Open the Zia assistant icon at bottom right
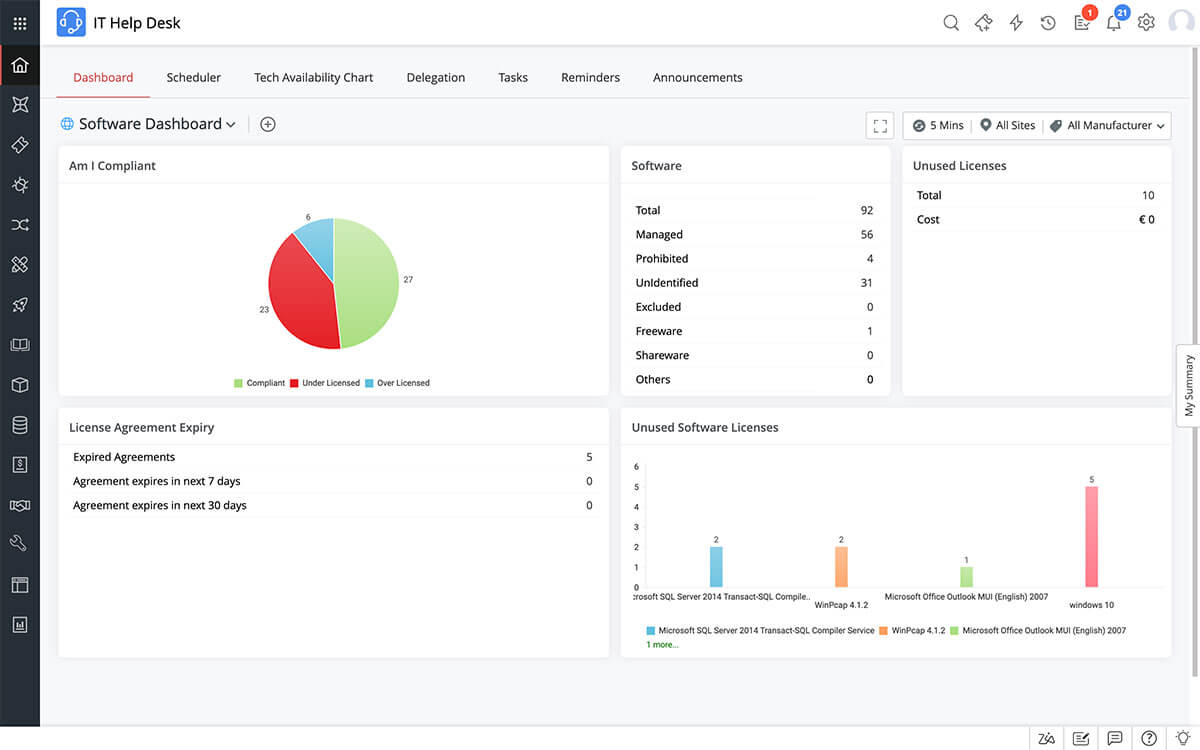Viewport: 1200px width, 750px height. point(1046,738)
